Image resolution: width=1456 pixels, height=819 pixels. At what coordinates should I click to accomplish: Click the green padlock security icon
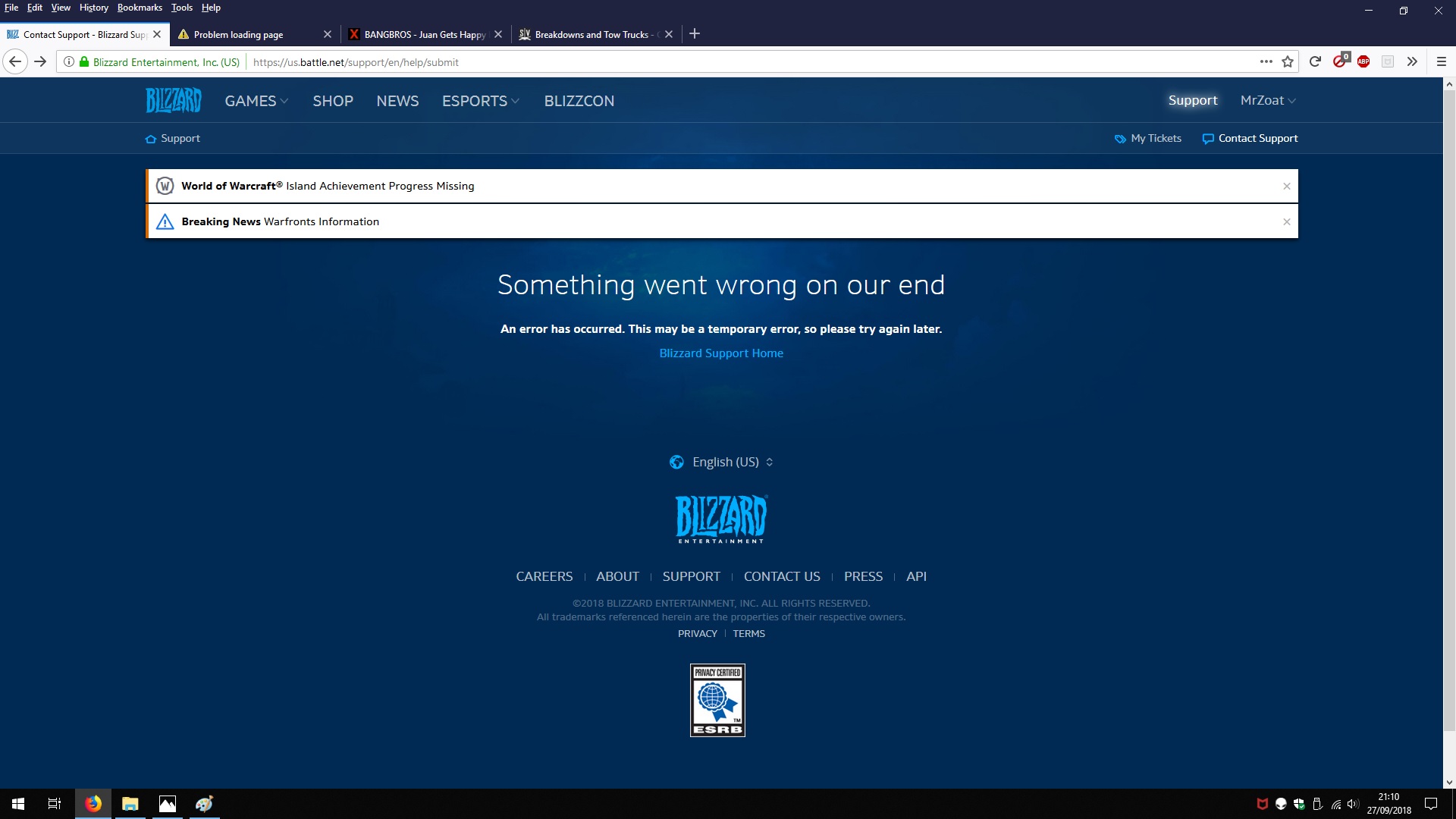pos(83,62)
